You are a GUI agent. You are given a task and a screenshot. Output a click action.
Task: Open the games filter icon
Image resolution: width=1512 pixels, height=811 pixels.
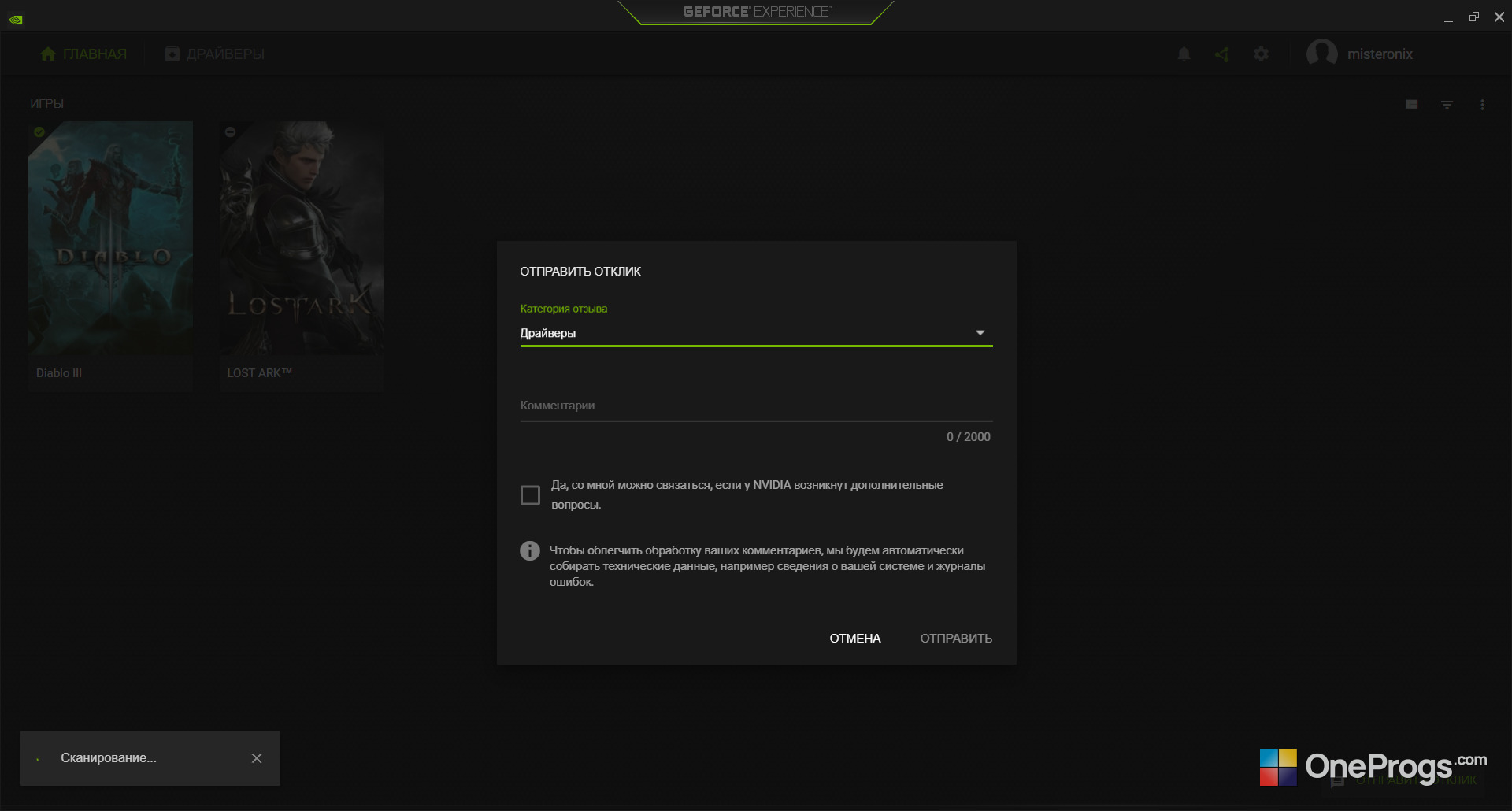point(1447,104)
